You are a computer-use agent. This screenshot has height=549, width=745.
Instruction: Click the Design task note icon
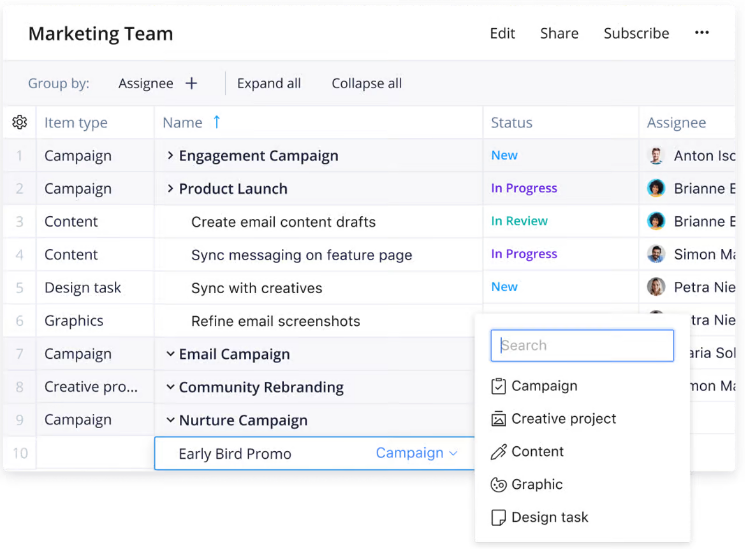point(499,518)
